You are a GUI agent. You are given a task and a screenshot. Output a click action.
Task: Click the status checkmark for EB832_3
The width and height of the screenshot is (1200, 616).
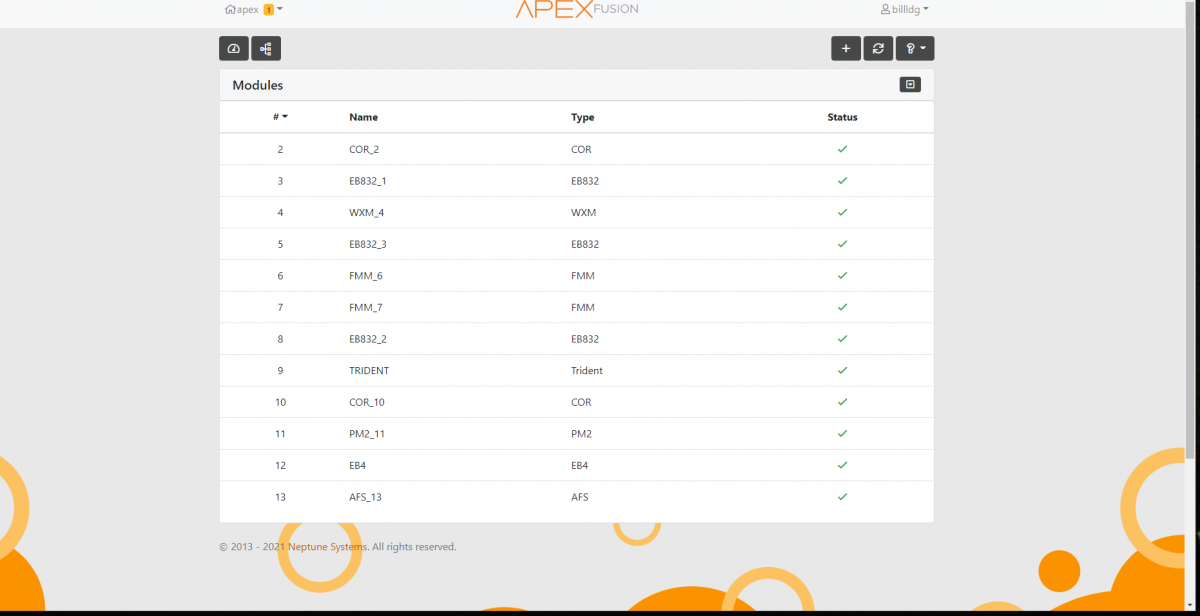click(x=842, y=244)
